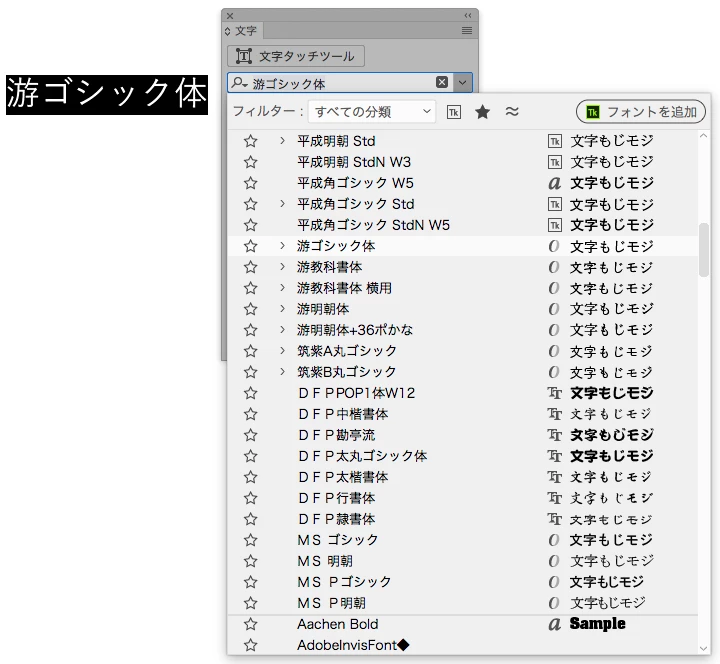Click the Typekit filter icon
Viewport: 720px width, 664px height.
pos(454,112)
